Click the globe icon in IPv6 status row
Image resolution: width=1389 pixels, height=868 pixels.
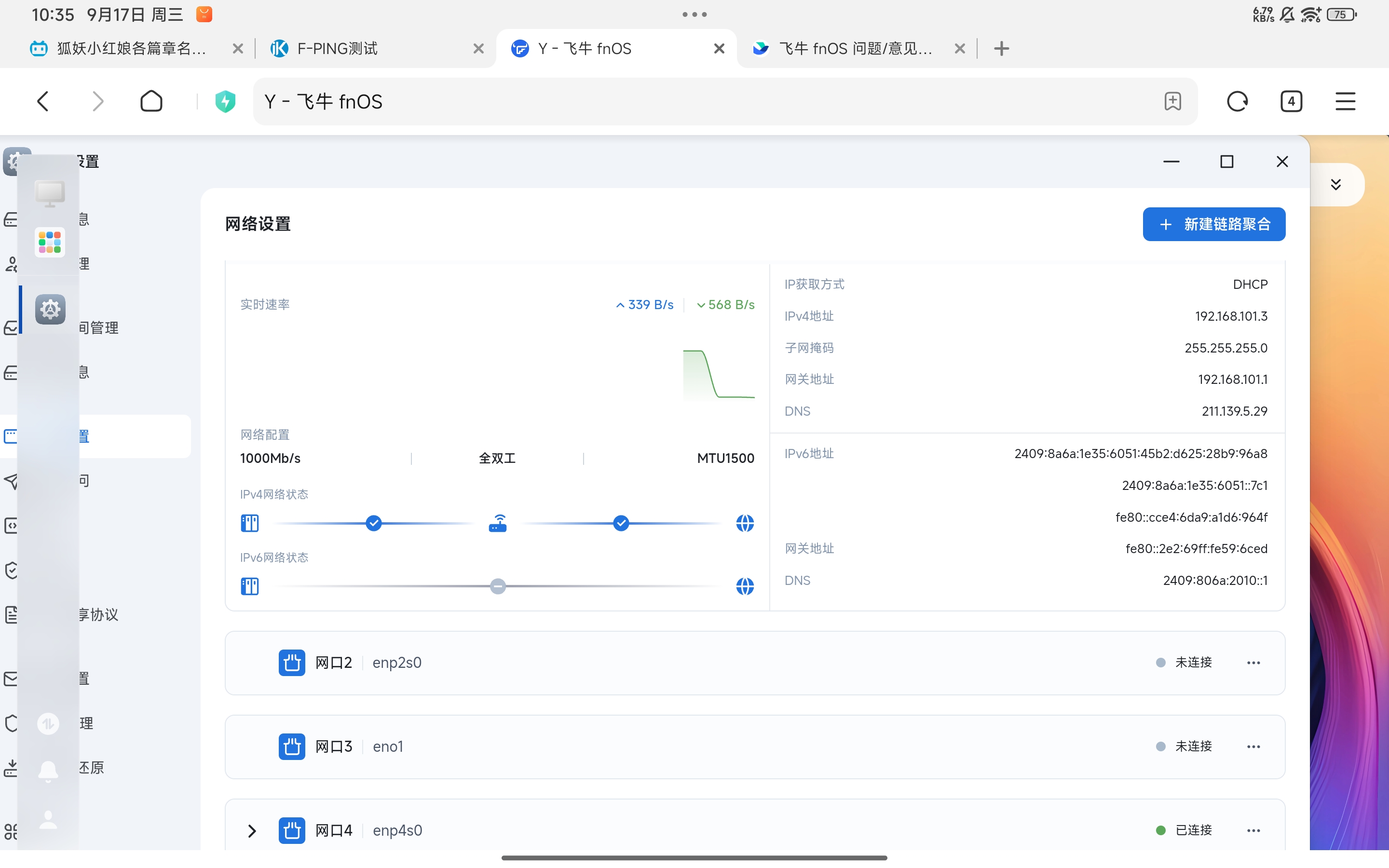(745, 586)
